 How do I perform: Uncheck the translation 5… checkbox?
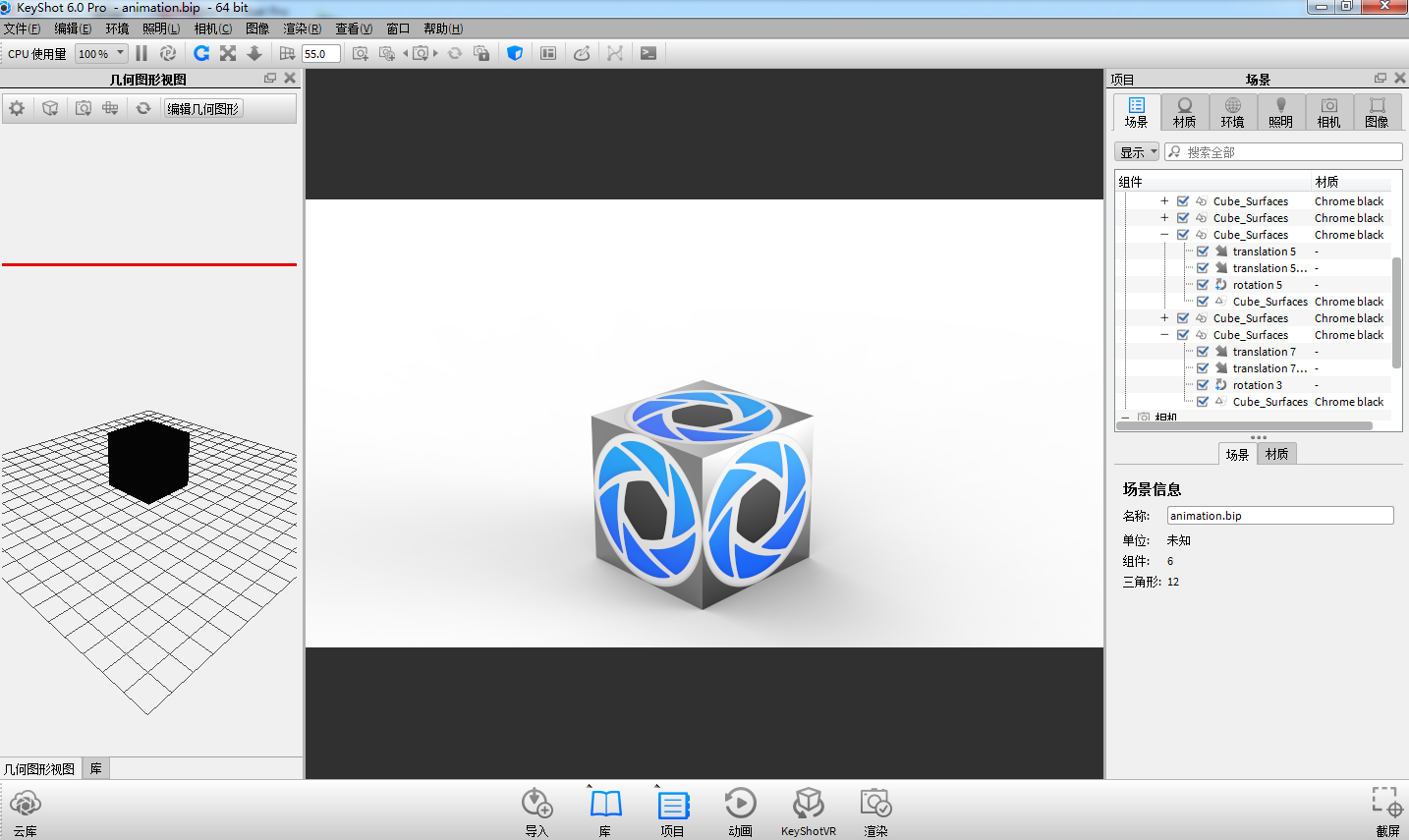point(1203,268)
